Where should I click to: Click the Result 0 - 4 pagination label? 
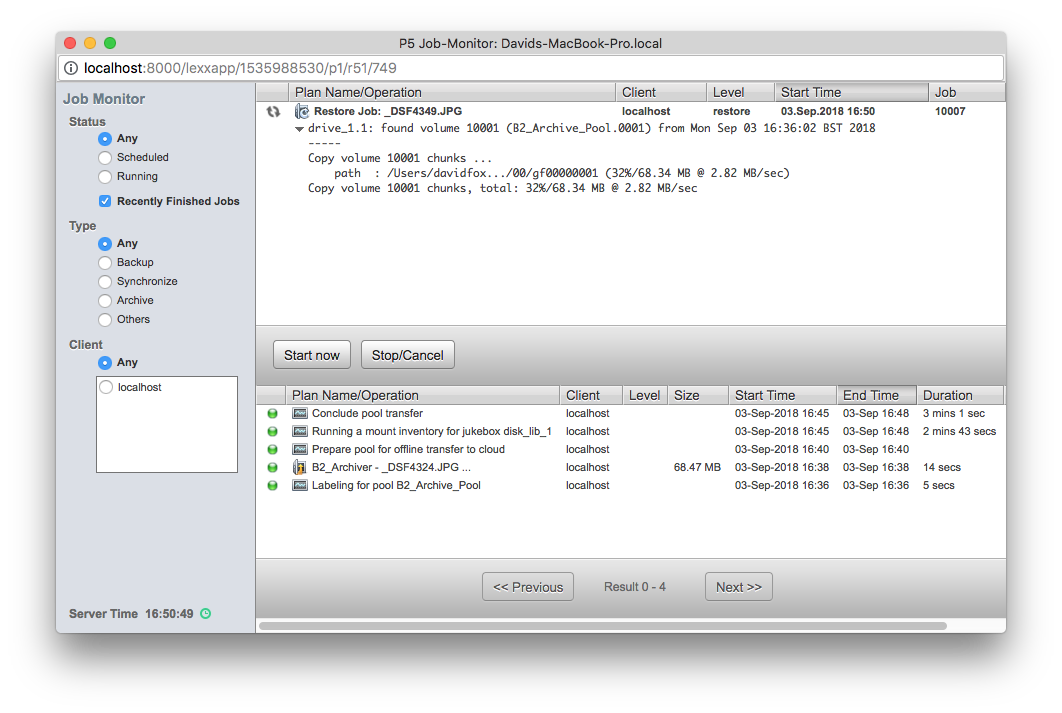point(635,587)
